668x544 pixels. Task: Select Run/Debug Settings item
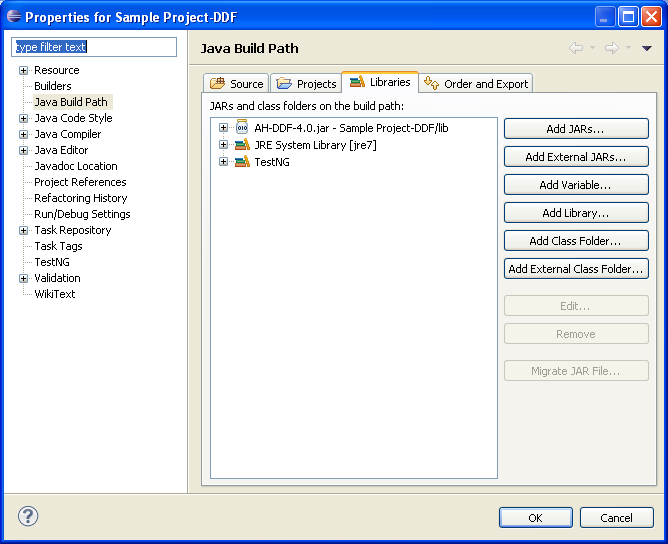[x=82, y=214]
